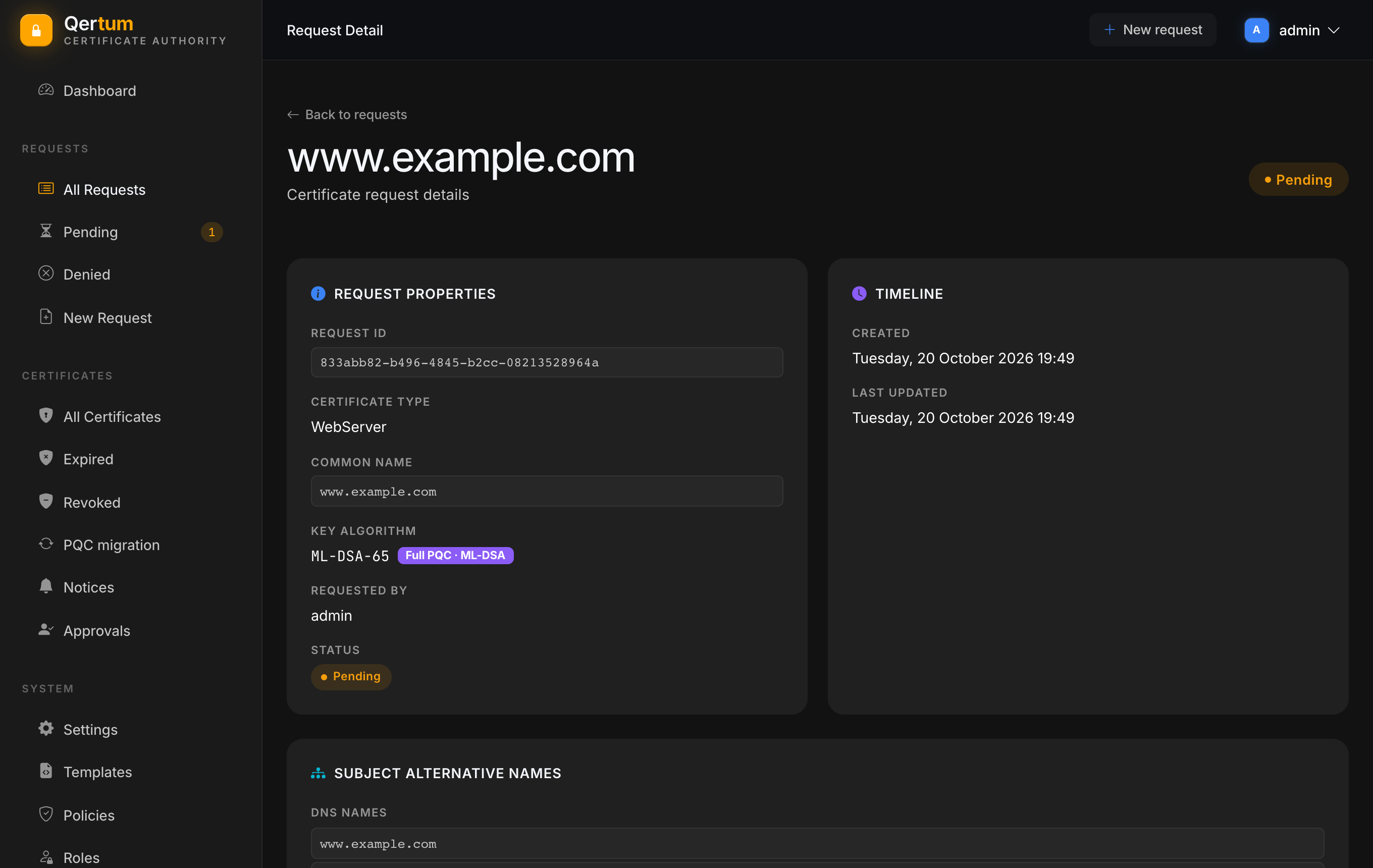Open the Dashboard gauge icon
This screenshot has height=868, width=1373.
[x=45, y=90]
